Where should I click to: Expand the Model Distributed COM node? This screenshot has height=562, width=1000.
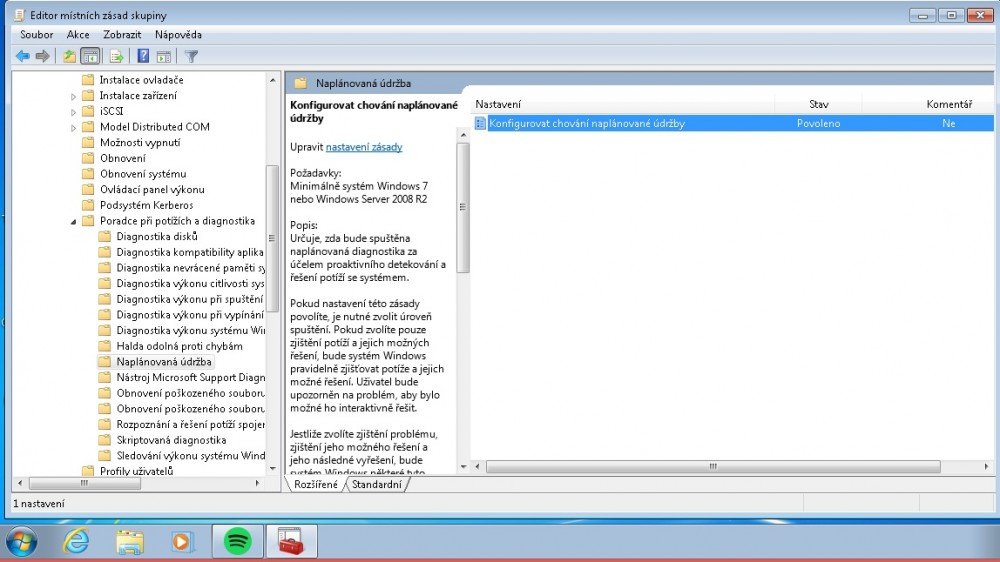pyautogui.click(x=74, y=127)
